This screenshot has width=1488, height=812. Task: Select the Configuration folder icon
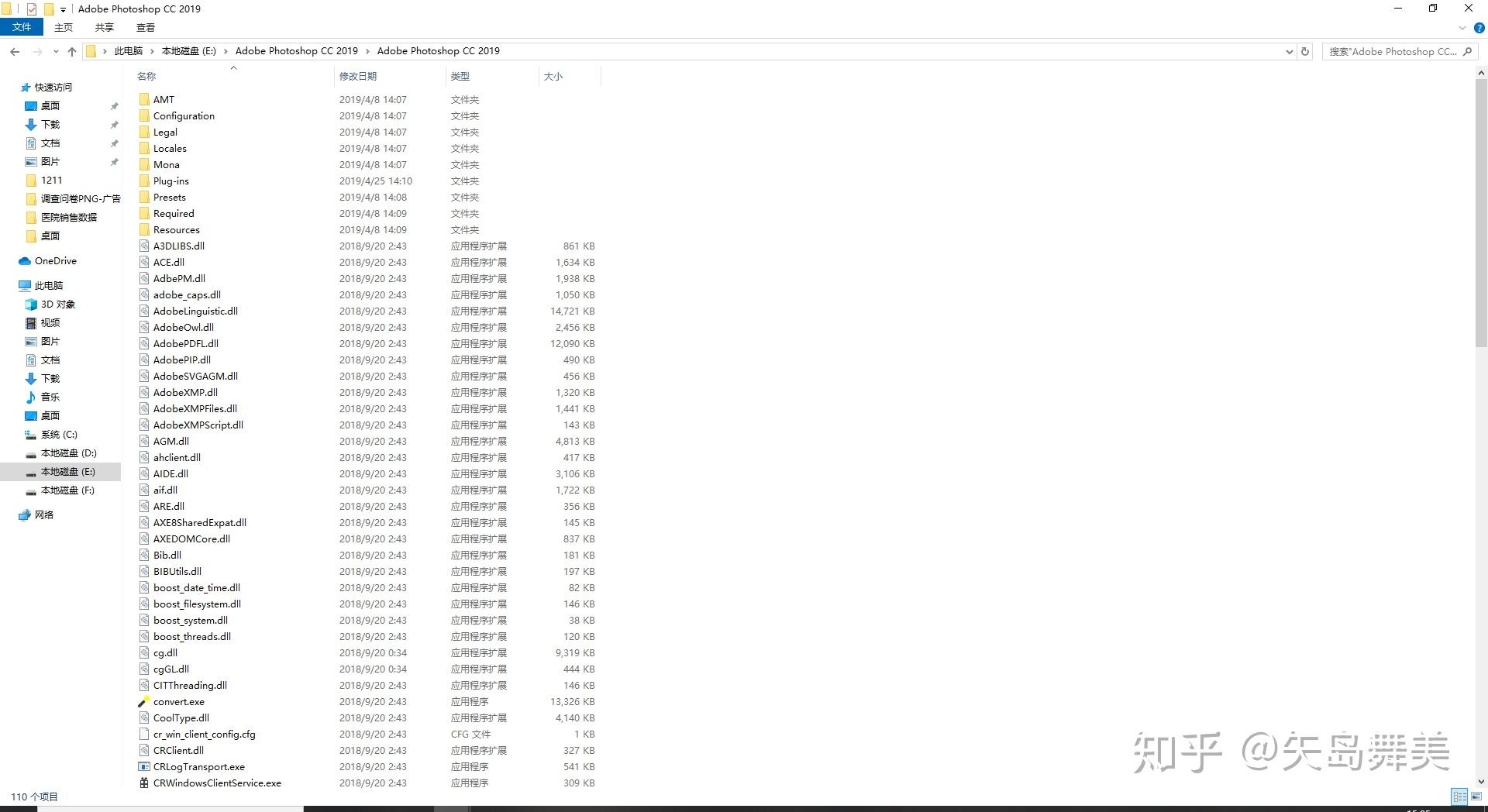(x=144, y=115)
